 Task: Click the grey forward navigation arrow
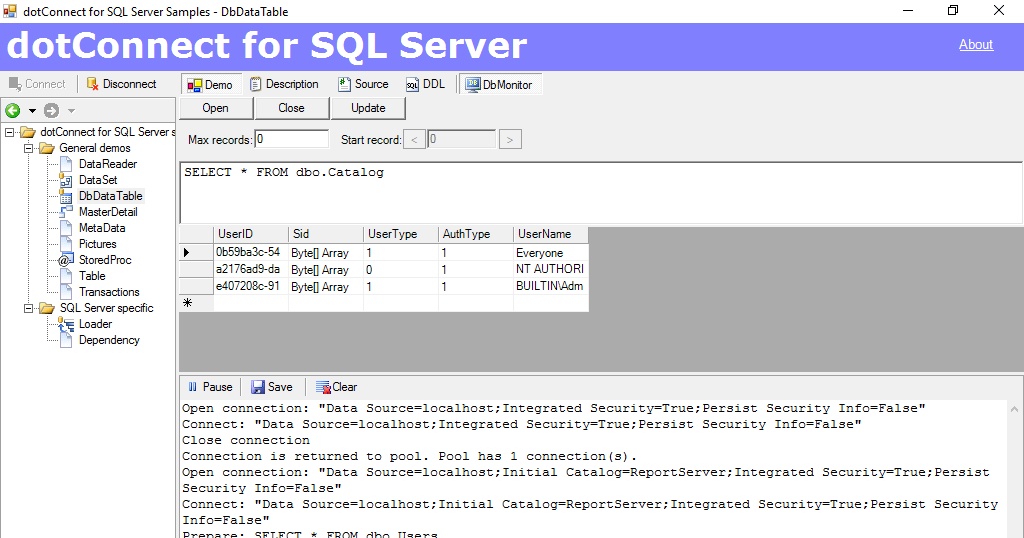(x=52, y=110)
